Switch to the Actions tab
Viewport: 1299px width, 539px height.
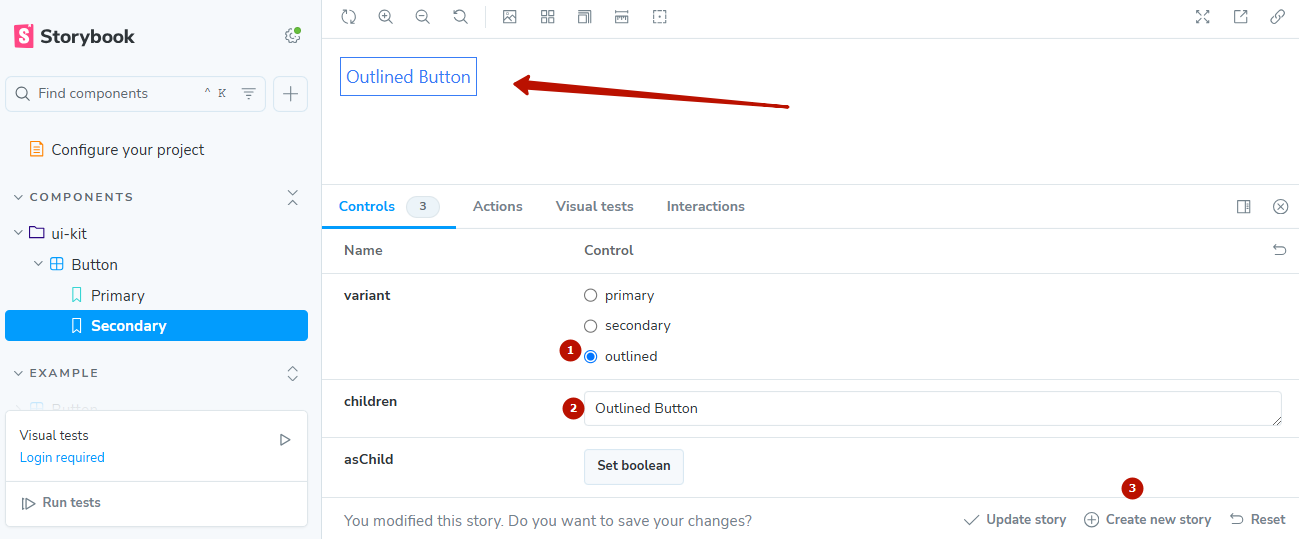click(497, 206)
